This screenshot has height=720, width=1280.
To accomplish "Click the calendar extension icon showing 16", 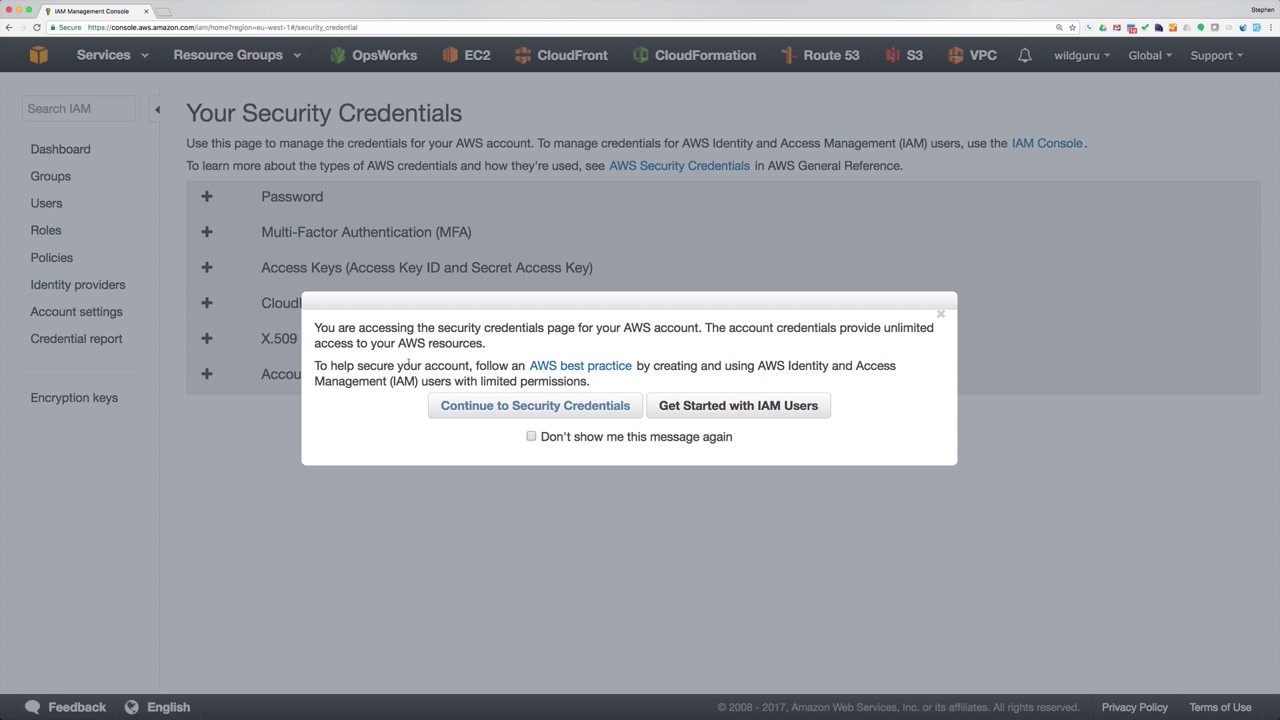I will click(1131, 27).
